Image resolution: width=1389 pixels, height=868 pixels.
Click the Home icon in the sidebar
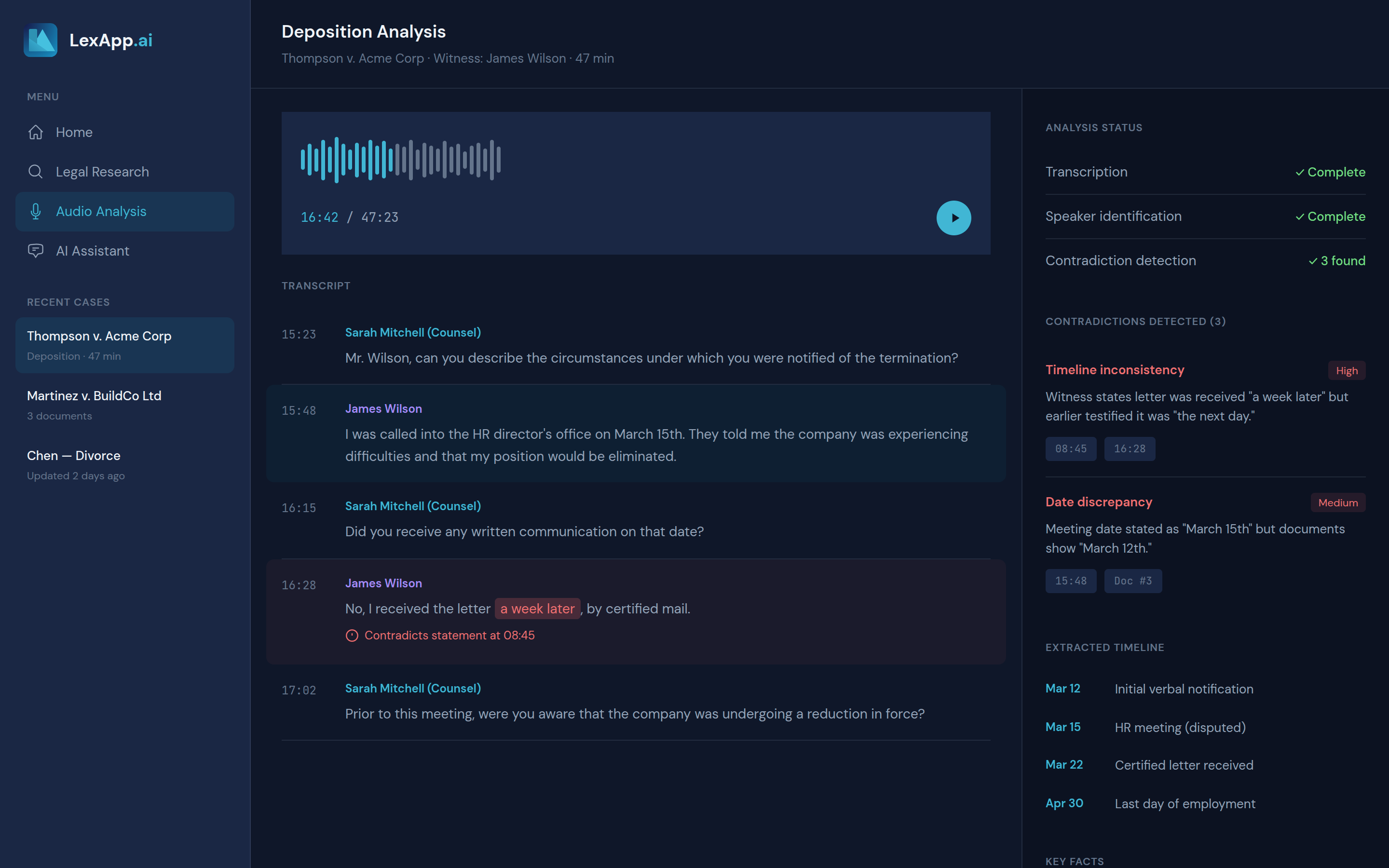click(x=35, y=132)
